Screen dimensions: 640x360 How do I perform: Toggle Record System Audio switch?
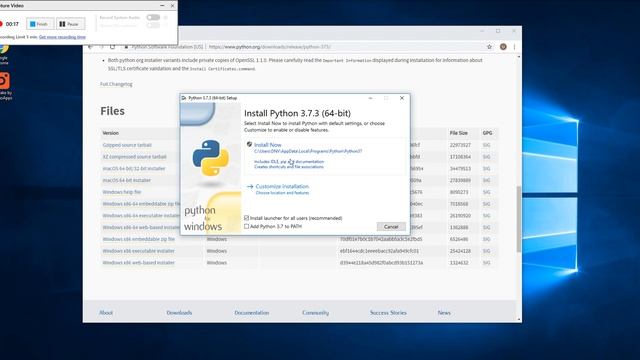click(x=153, y=18)
